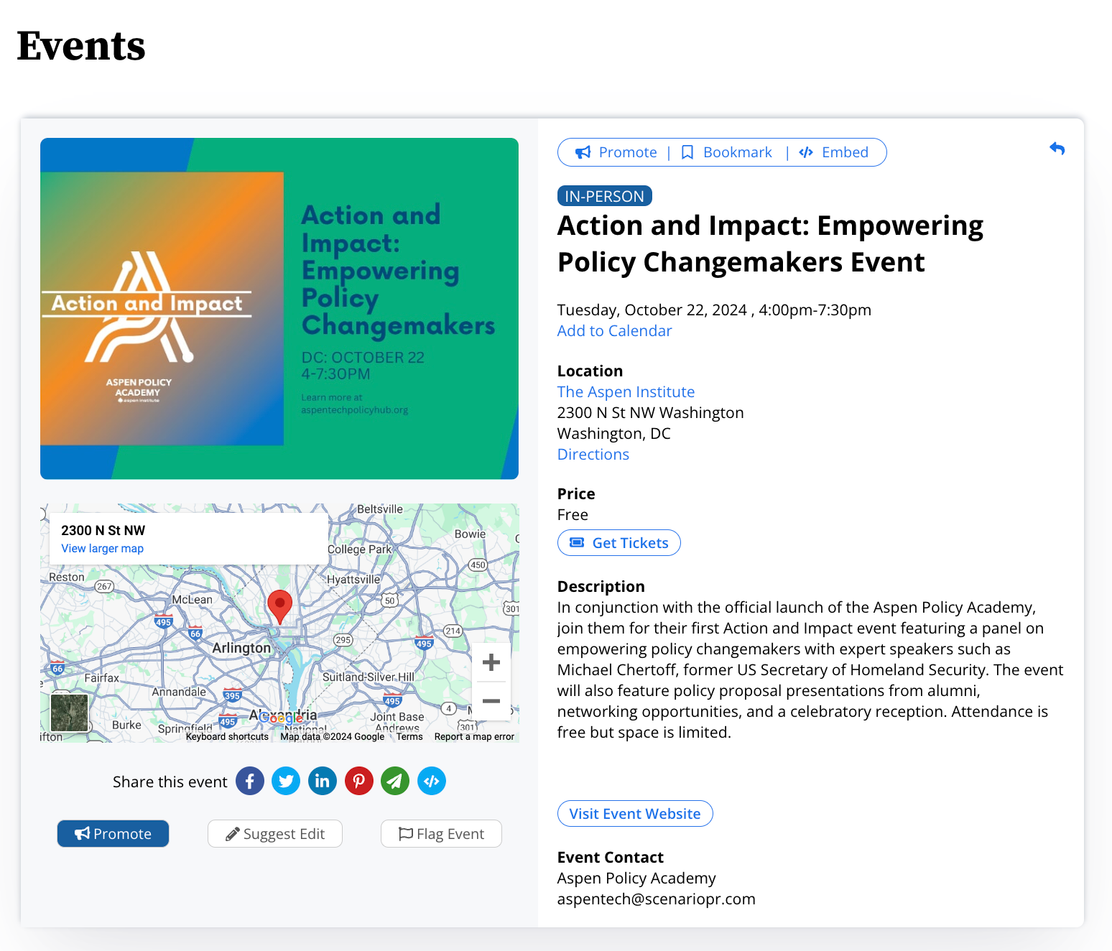Viewport: 1112px width, 951px height.
Task: Click the Get Tickets button
Action: coord(618,543)
